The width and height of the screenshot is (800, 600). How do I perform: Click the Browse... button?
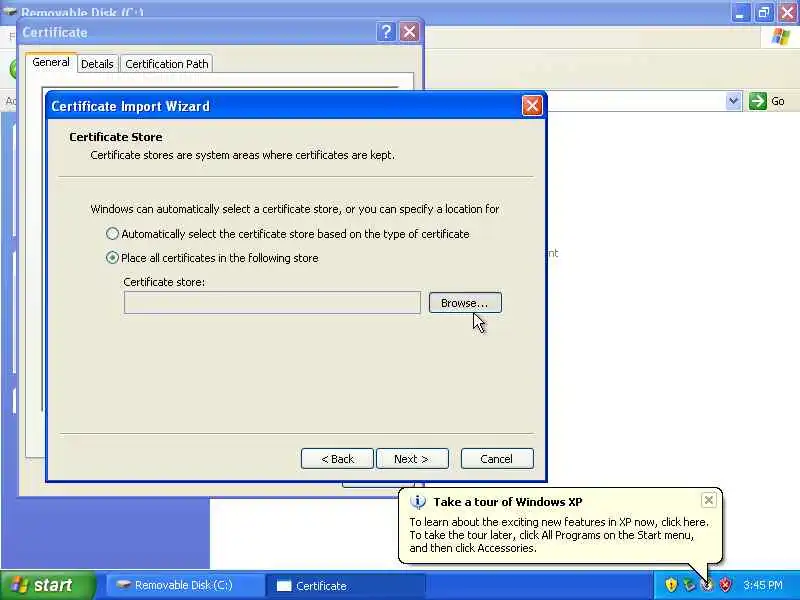click(x=465, y=303)
